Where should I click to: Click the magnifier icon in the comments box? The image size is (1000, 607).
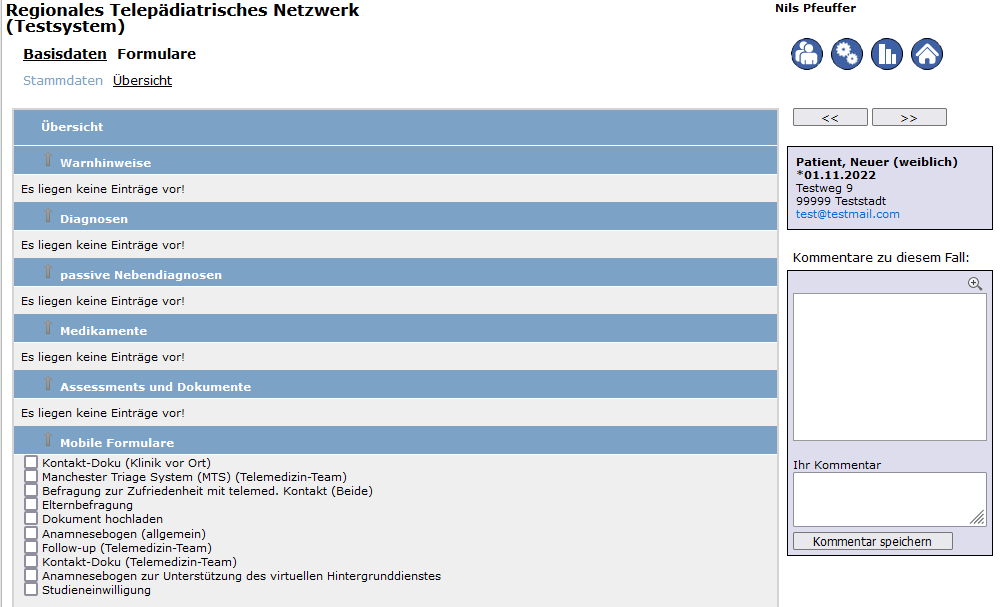(x=974, y=284)
